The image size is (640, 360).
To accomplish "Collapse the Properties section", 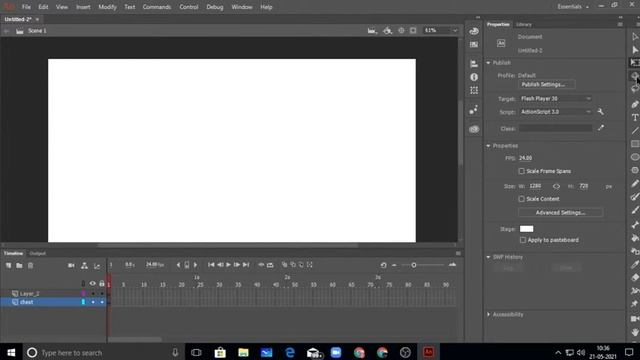I will click(488, 146).
